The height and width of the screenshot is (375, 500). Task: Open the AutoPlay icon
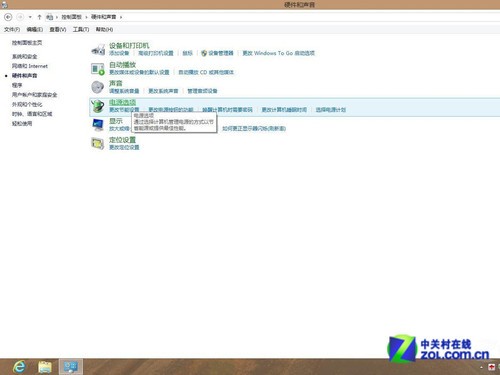(x=98, y=69)
